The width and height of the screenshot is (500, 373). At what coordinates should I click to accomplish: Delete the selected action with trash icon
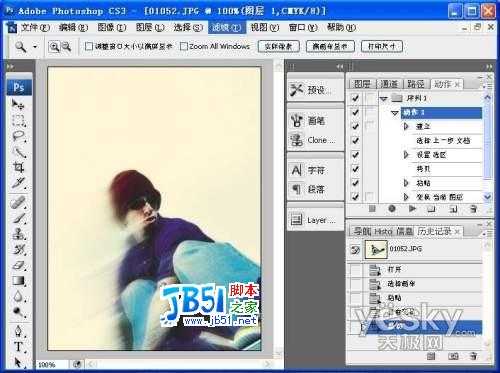coord(473,209)
